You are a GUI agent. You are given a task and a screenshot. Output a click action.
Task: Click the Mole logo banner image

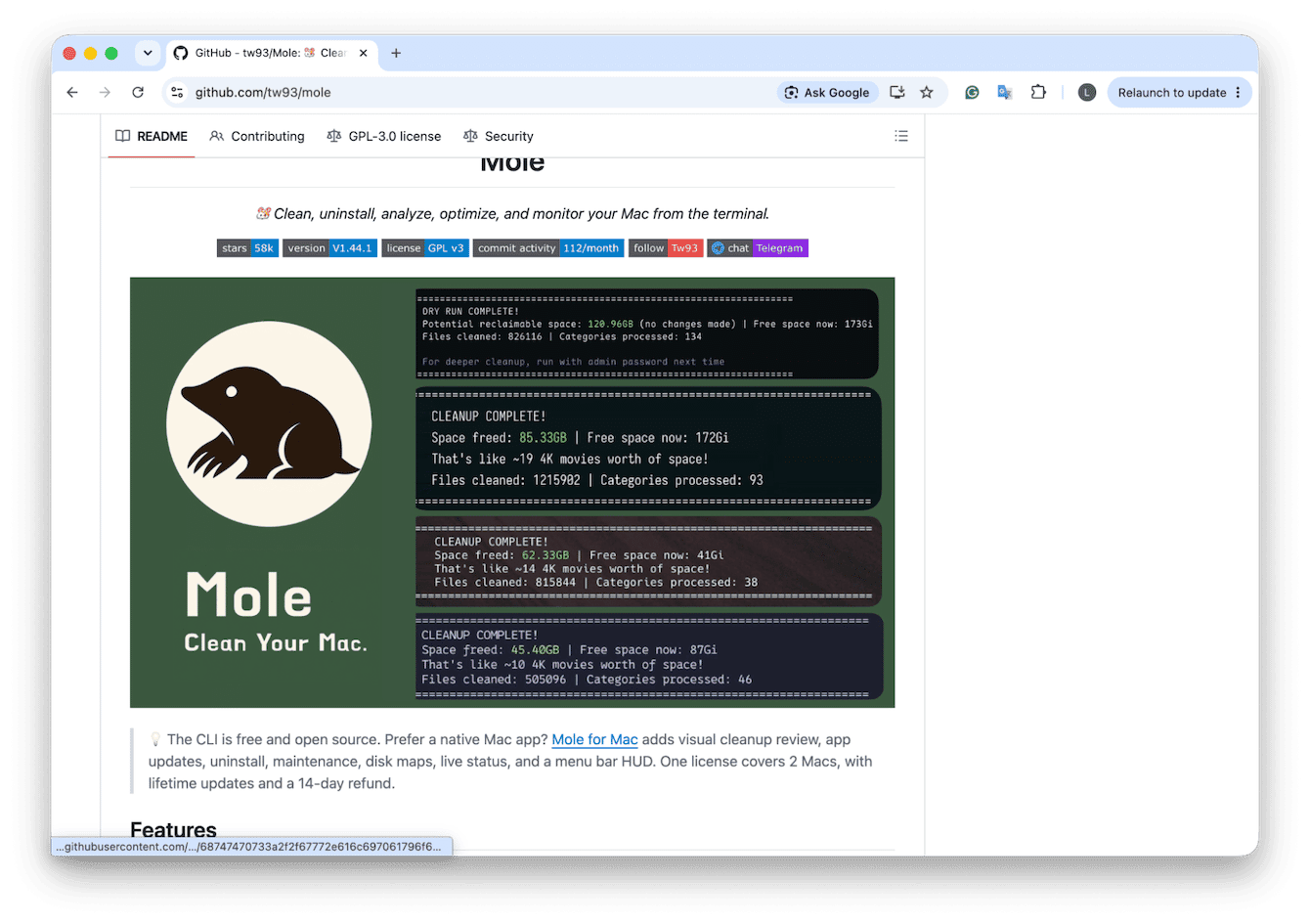[512, 492]
